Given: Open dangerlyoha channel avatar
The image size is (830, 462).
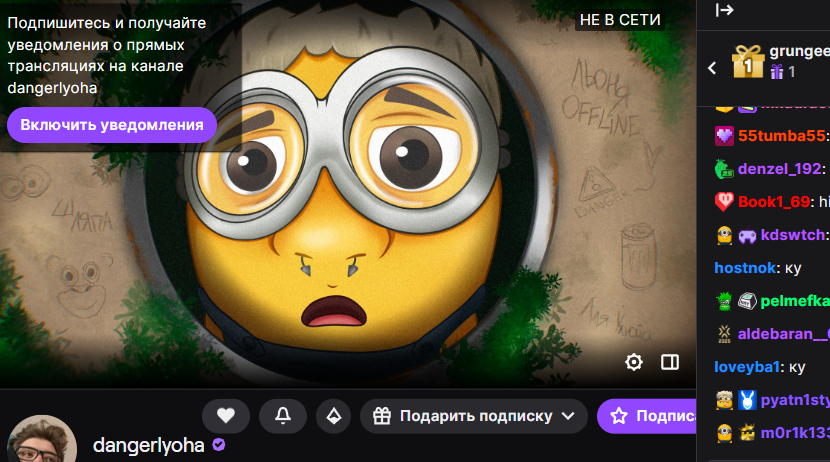Looking at the screenshot, I should click(x=42, y=439).
